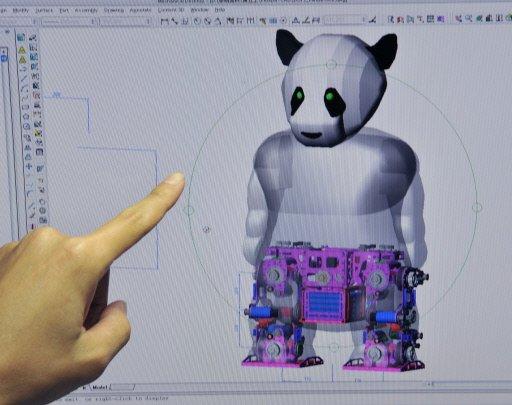Open the Assembly menu
Viewport: 512px width, 405px height.
(x=86, y=11)
